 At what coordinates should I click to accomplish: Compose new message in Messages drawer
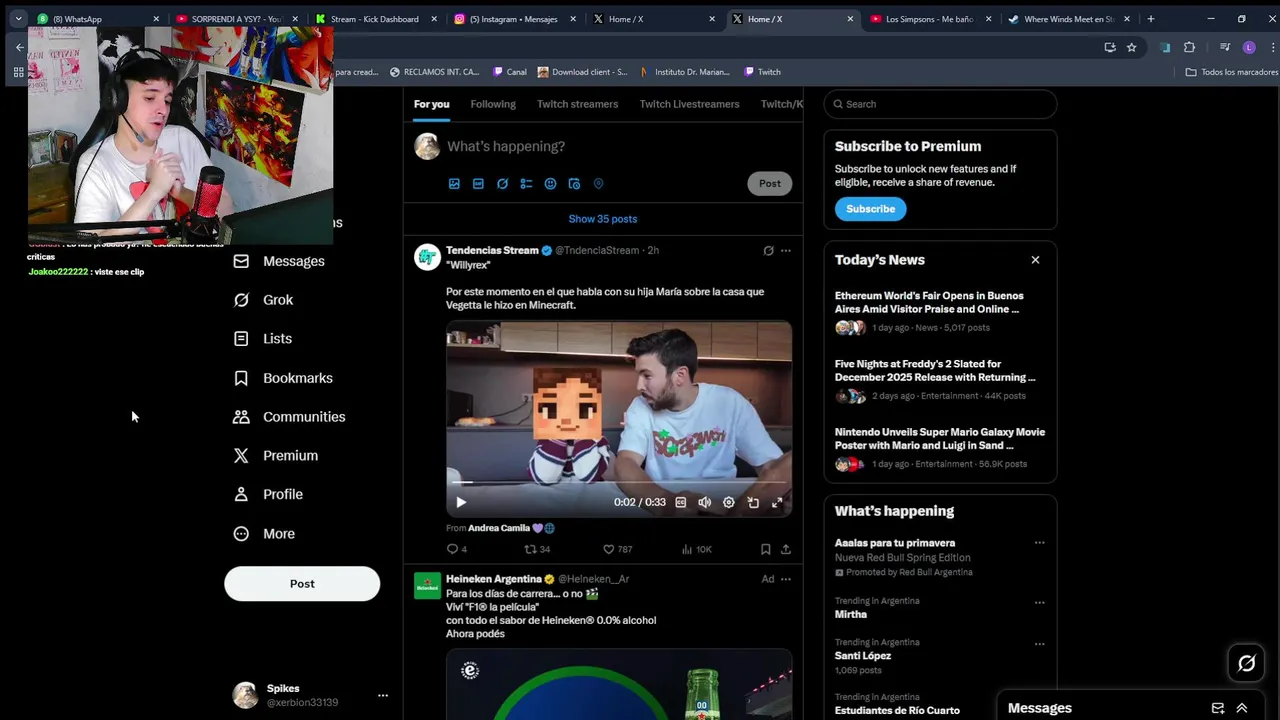1218,708
